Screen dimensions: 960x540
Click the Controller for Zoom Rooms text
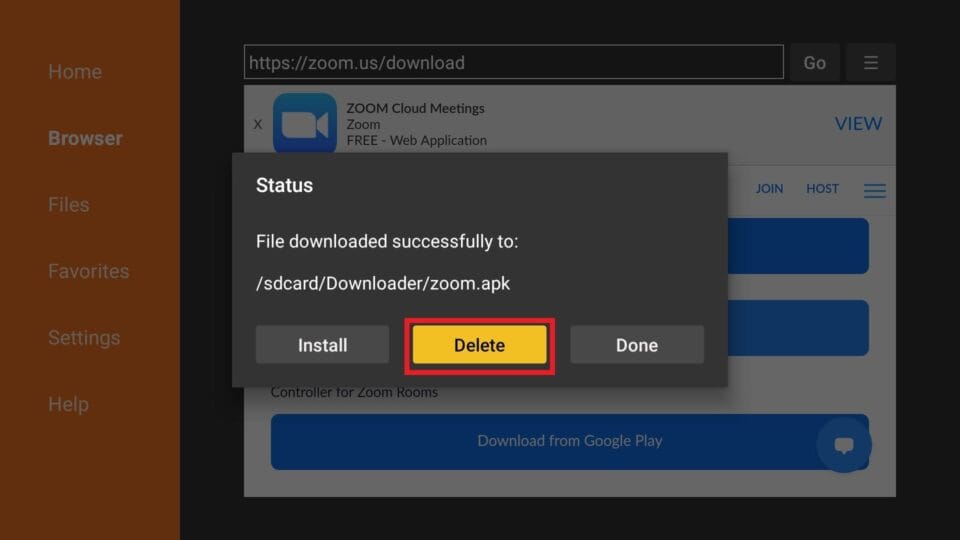(354, 392)
